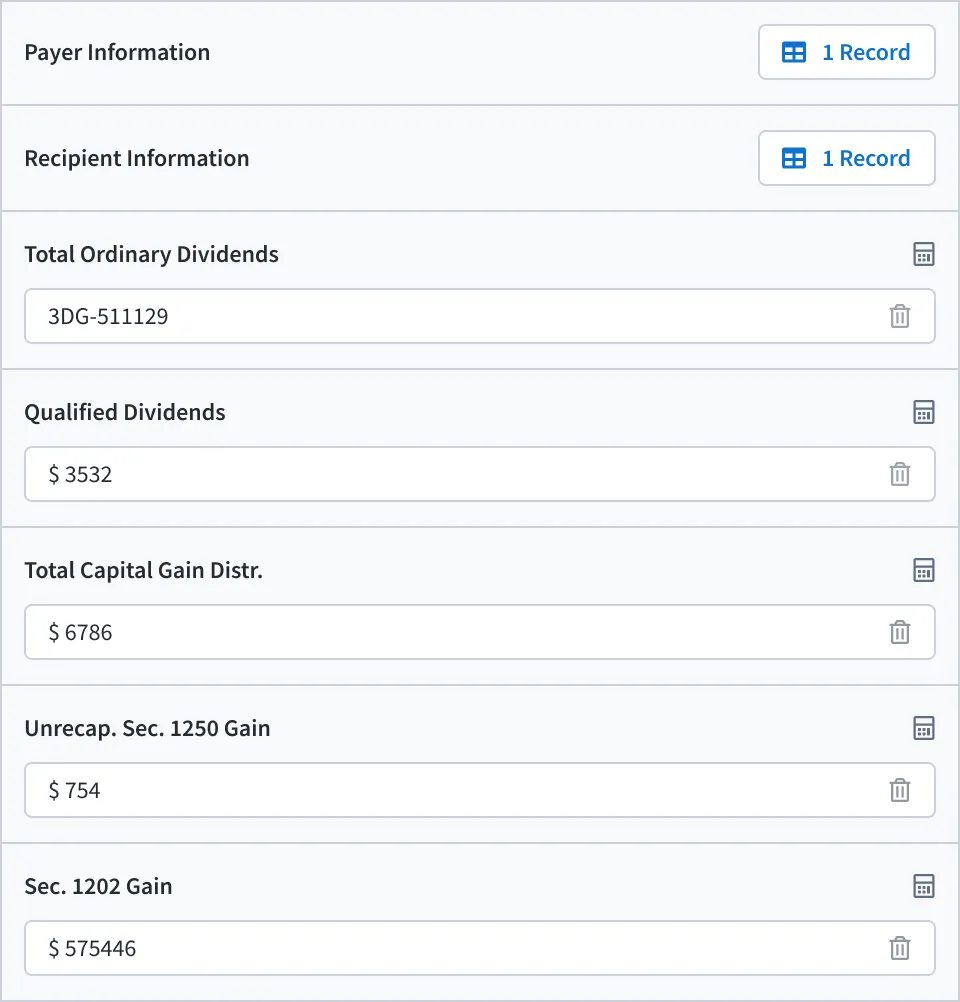The height and width of the screenshot is (1002, 960).
Task: Remove the $ 754 Sec. 1250 Gain value
Action: pos(900,790)
